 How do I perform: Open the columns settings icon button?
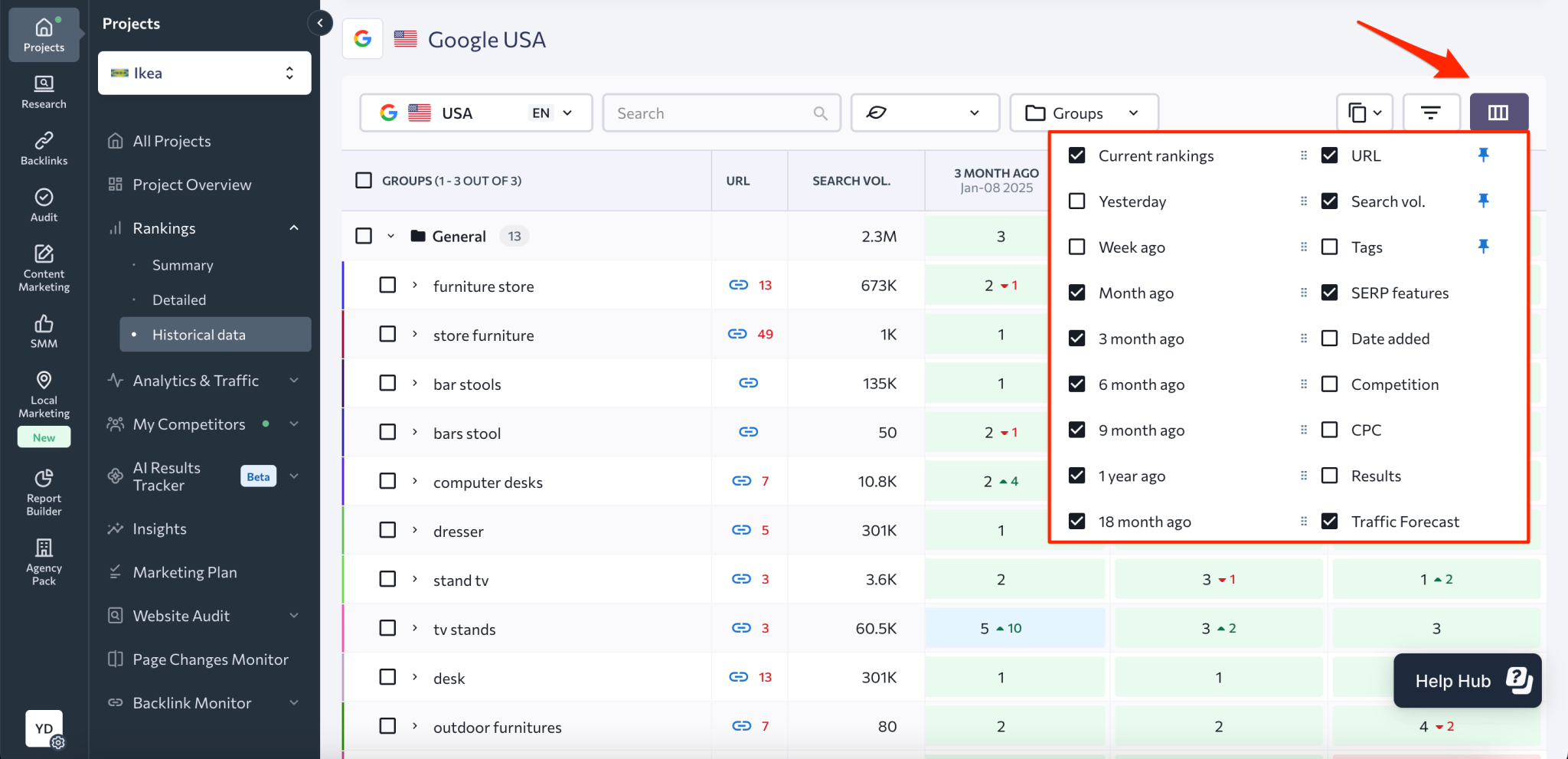click(x=1498, y=113)
